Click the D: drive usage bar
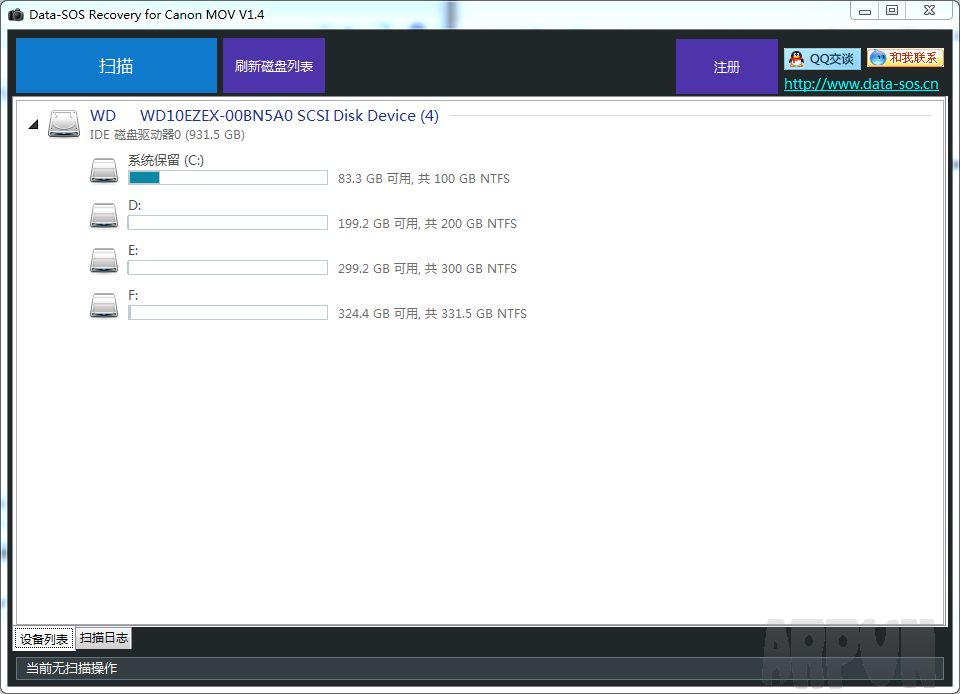 point(228,223)
